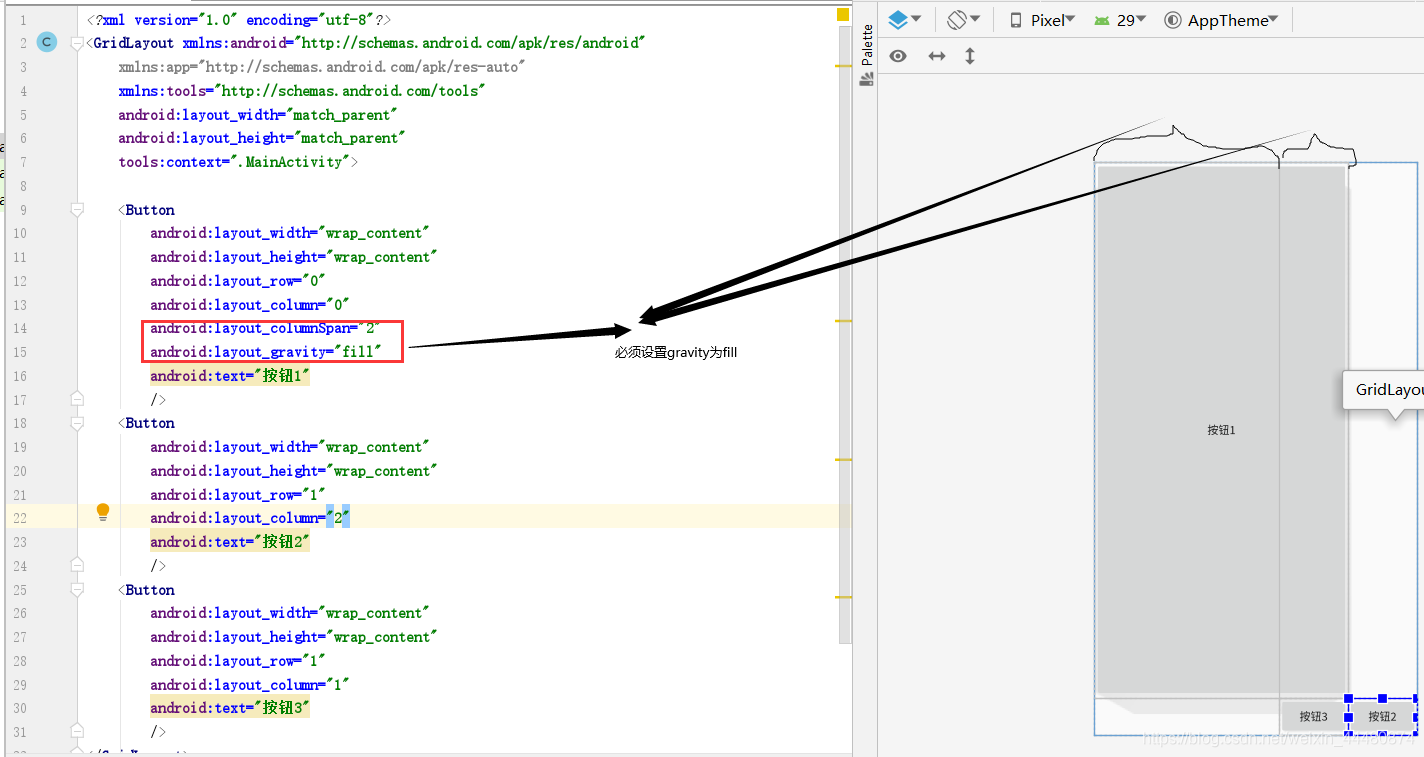Click the layout_gravity="fill" attribute
Image resolution: width=1424 pixels, height=757 pixels.
[266, 352]
